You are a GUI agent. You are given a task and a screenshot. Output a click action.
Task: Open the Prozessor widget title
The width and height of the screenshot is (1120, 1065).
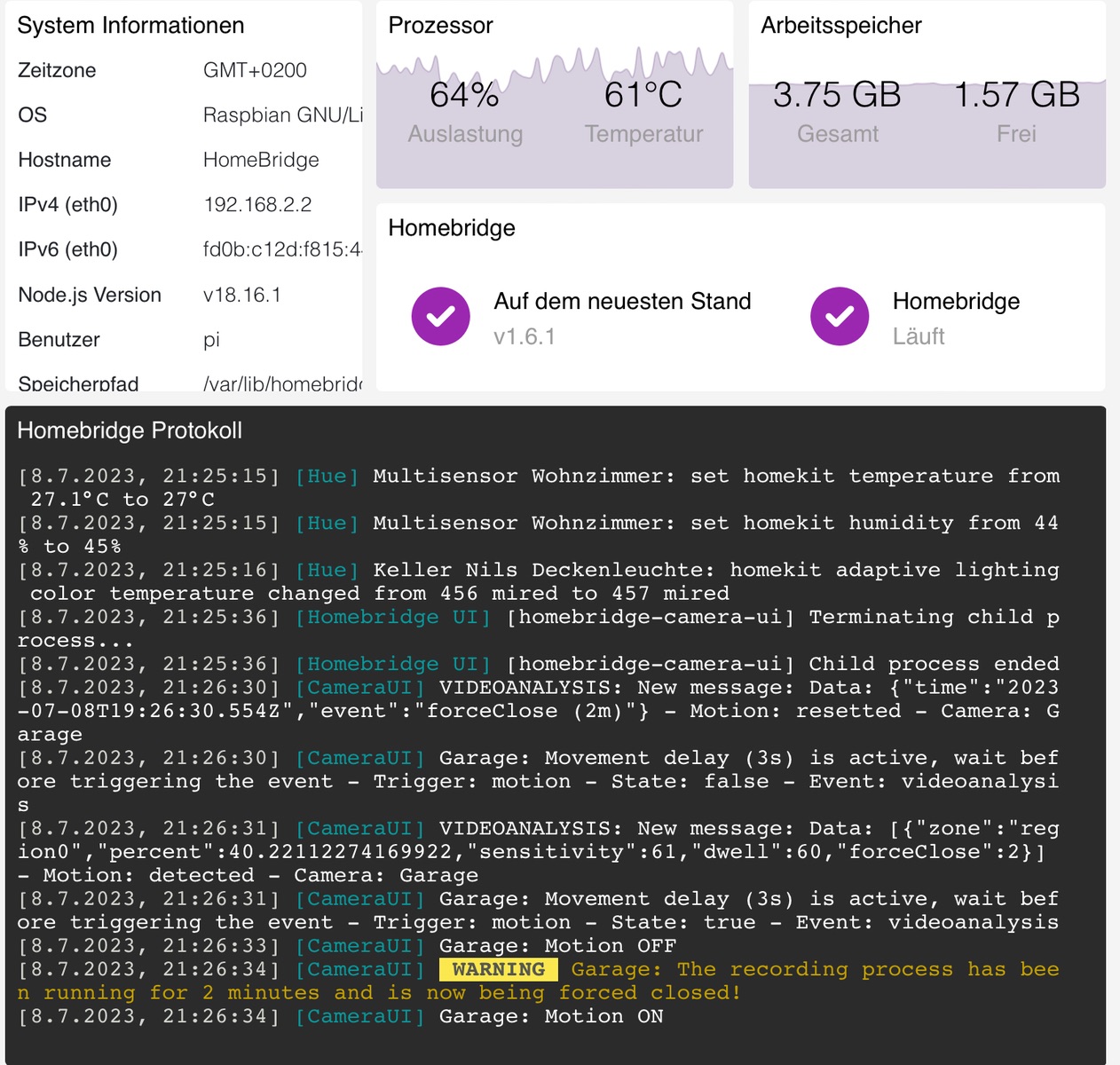tap(440, 26)
